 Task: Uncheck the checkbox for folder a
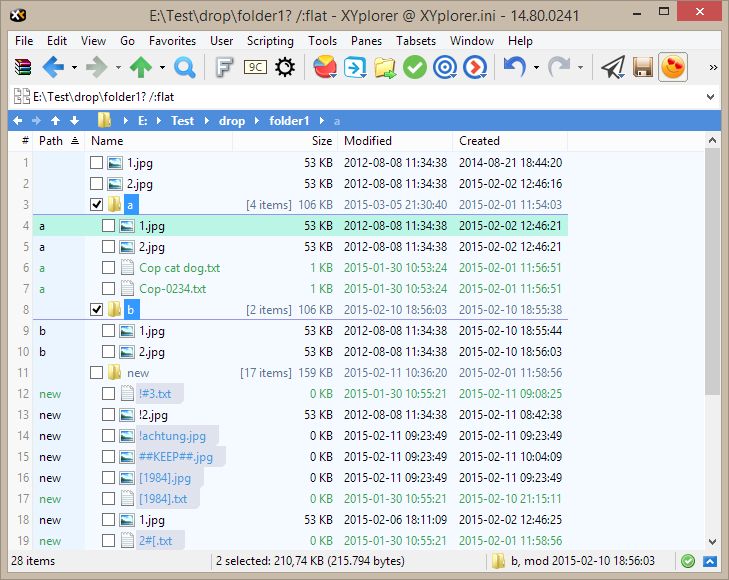pyautogui.click(x=96, y=205)
